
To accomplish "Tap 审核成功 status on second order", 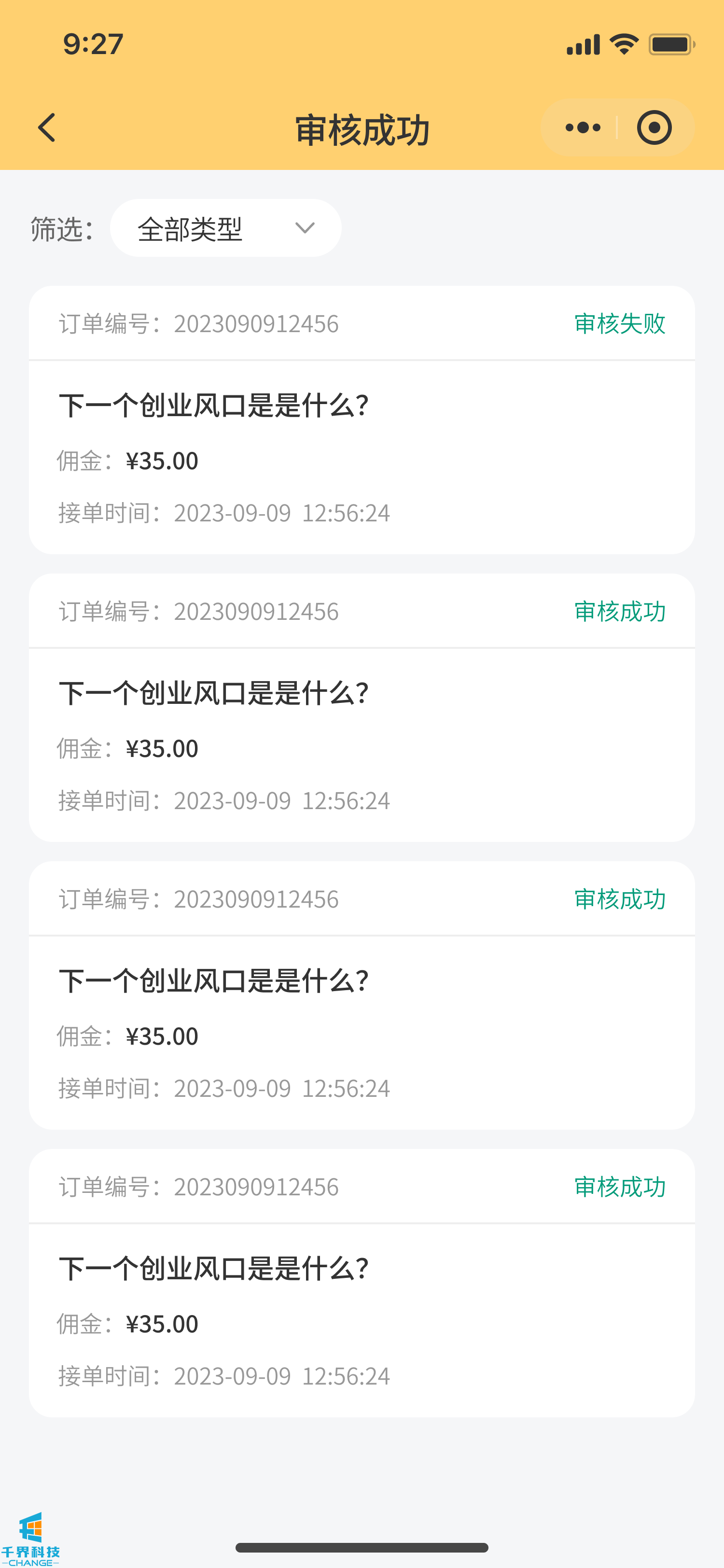I will [619, 612].
